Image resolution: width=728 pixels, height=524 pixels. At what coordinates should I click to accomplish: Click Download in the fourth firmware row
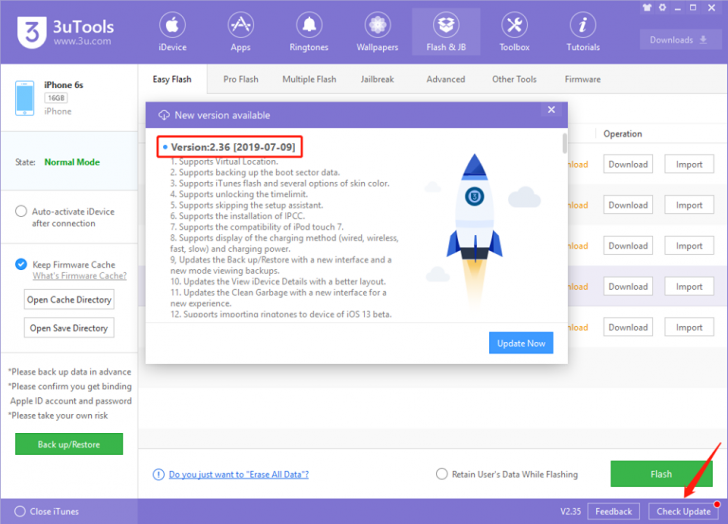pyautogui.click(x=628, y=286)
